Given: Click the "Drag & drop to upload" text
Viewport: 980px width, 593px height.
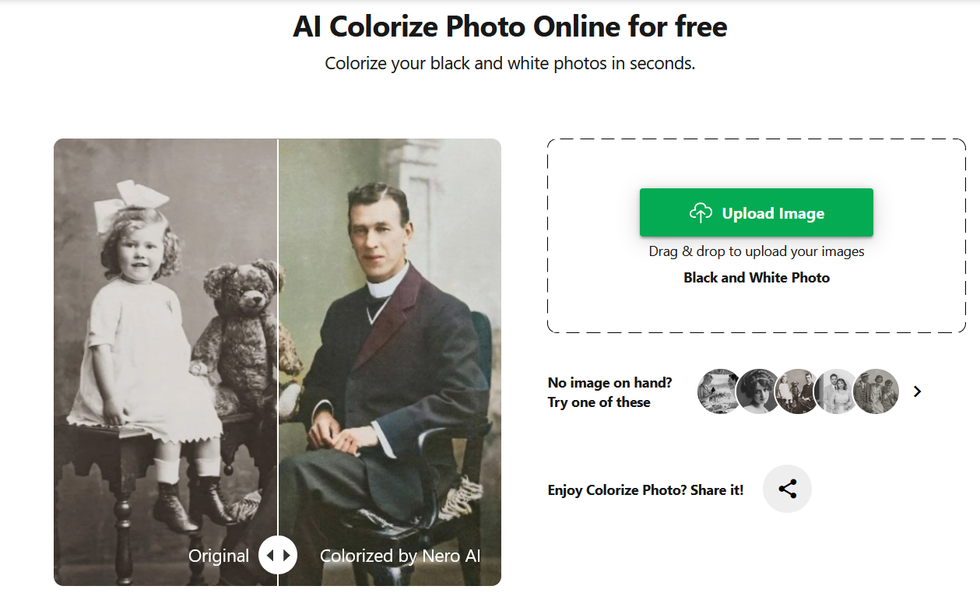Looking at the screenshot, I should [x=756, y=252].
